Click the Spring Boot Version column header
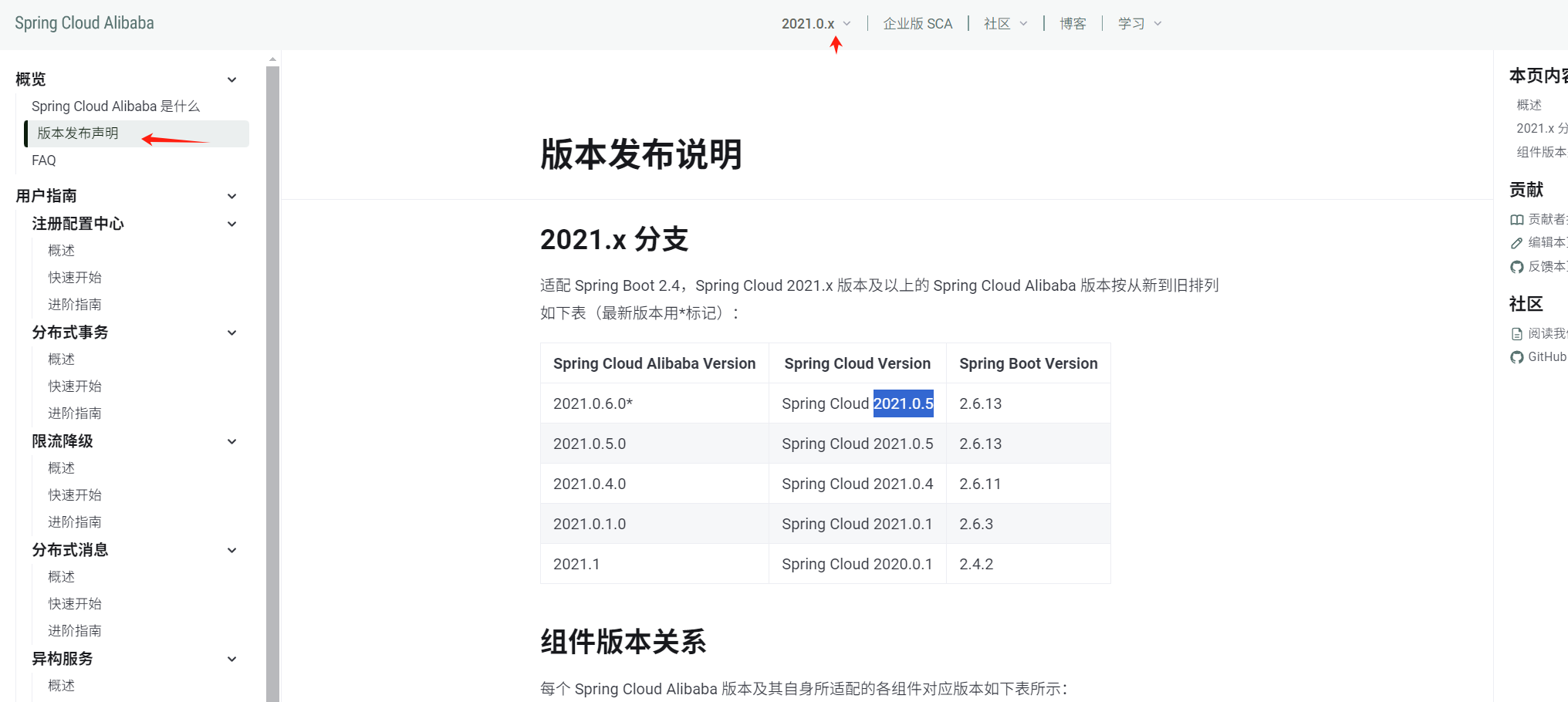 point(1029,363)
